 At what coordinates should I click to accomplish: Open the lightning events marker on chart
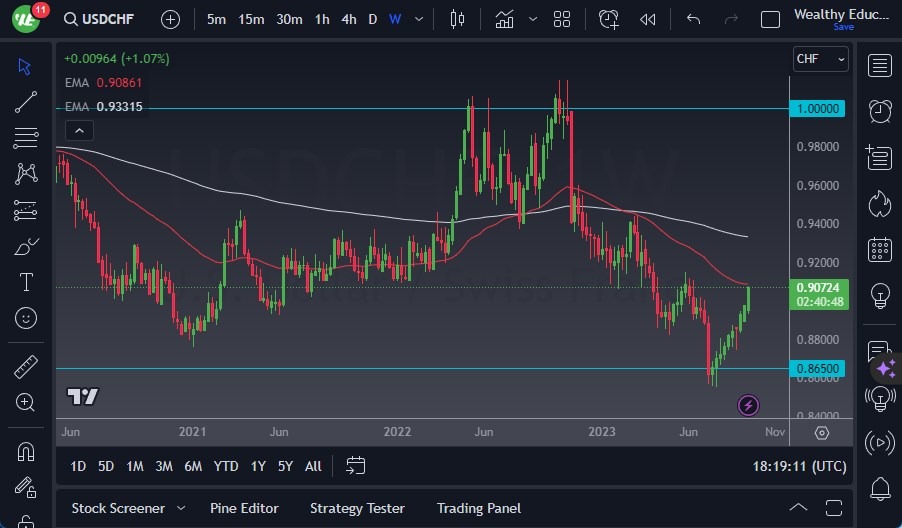(748, 405)
